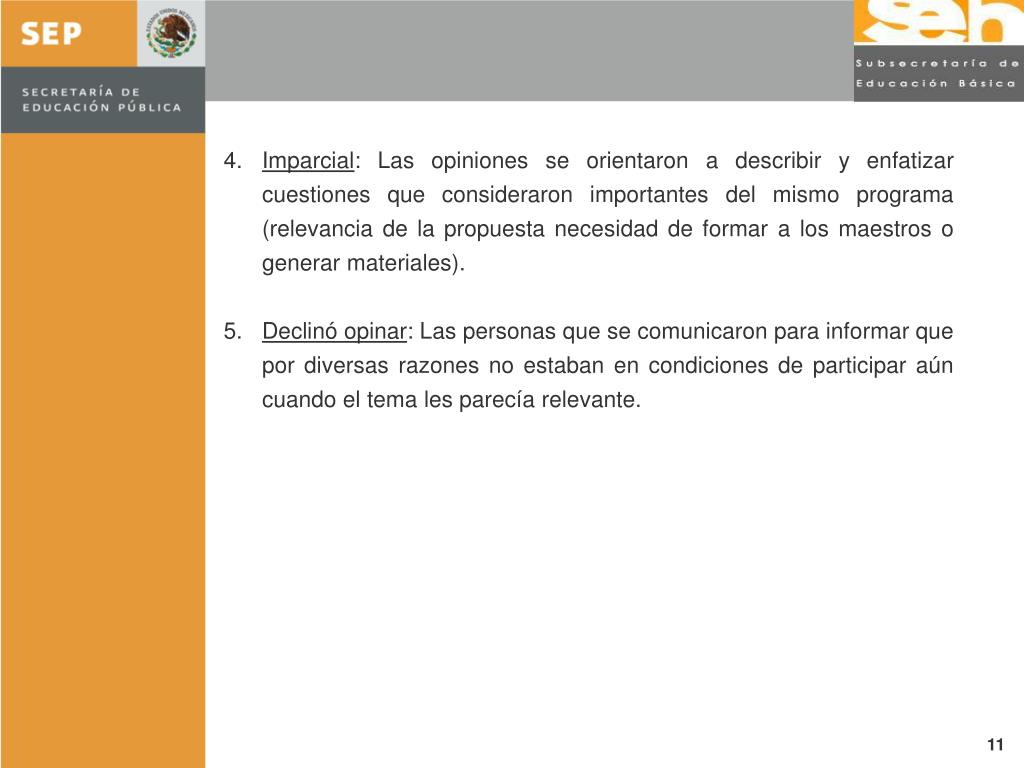The width and height of the screenshot is (1024, 768).
Task: Click list number 5.
Action: tap(232, 331)
